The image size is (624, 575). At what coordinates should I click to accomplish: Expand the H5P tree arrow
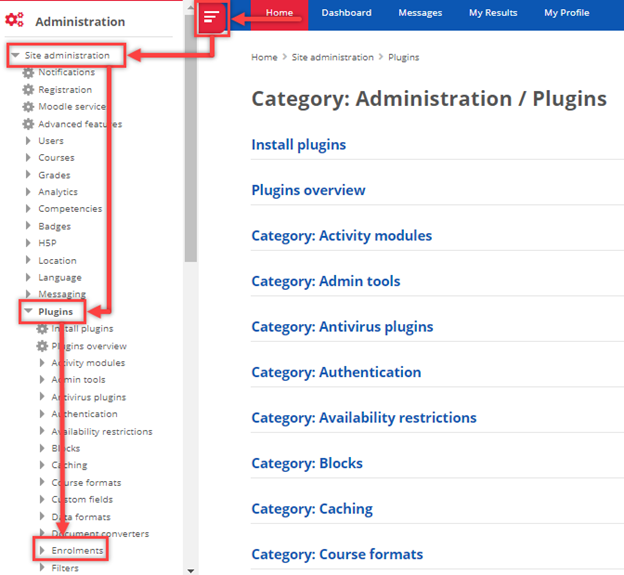[28, 243]
